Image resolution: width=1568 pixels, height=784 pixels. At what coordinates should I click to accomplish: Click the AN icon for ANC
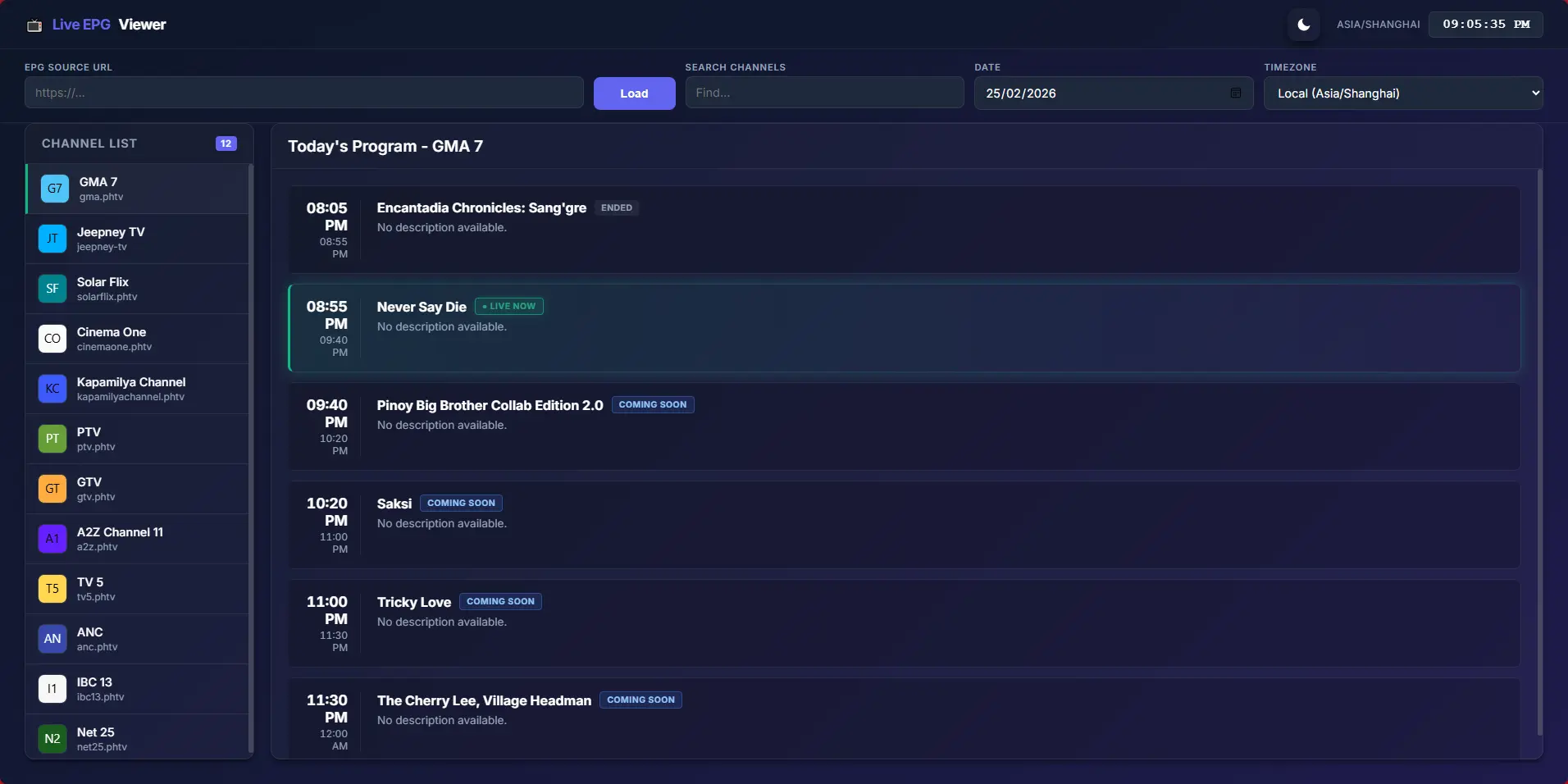[x=52, y=639]
